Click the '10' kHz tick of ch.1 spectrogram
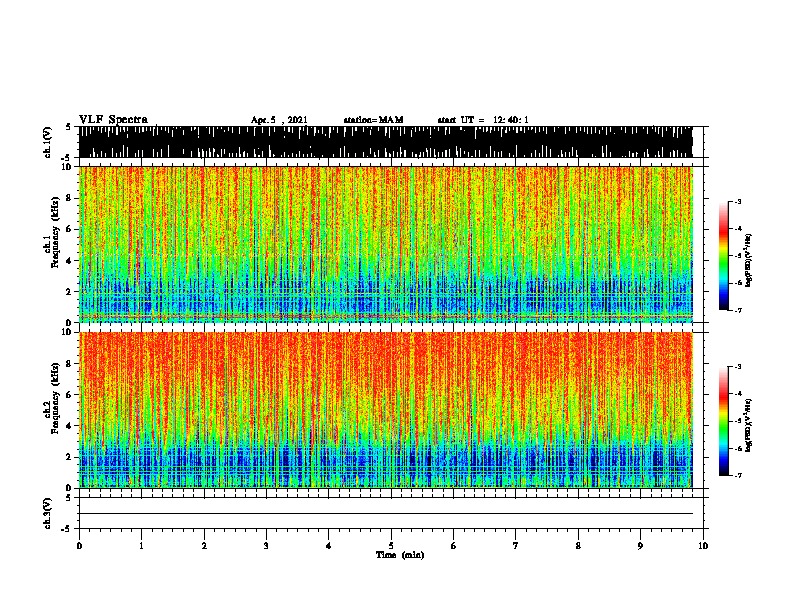 tap(67, 167)
